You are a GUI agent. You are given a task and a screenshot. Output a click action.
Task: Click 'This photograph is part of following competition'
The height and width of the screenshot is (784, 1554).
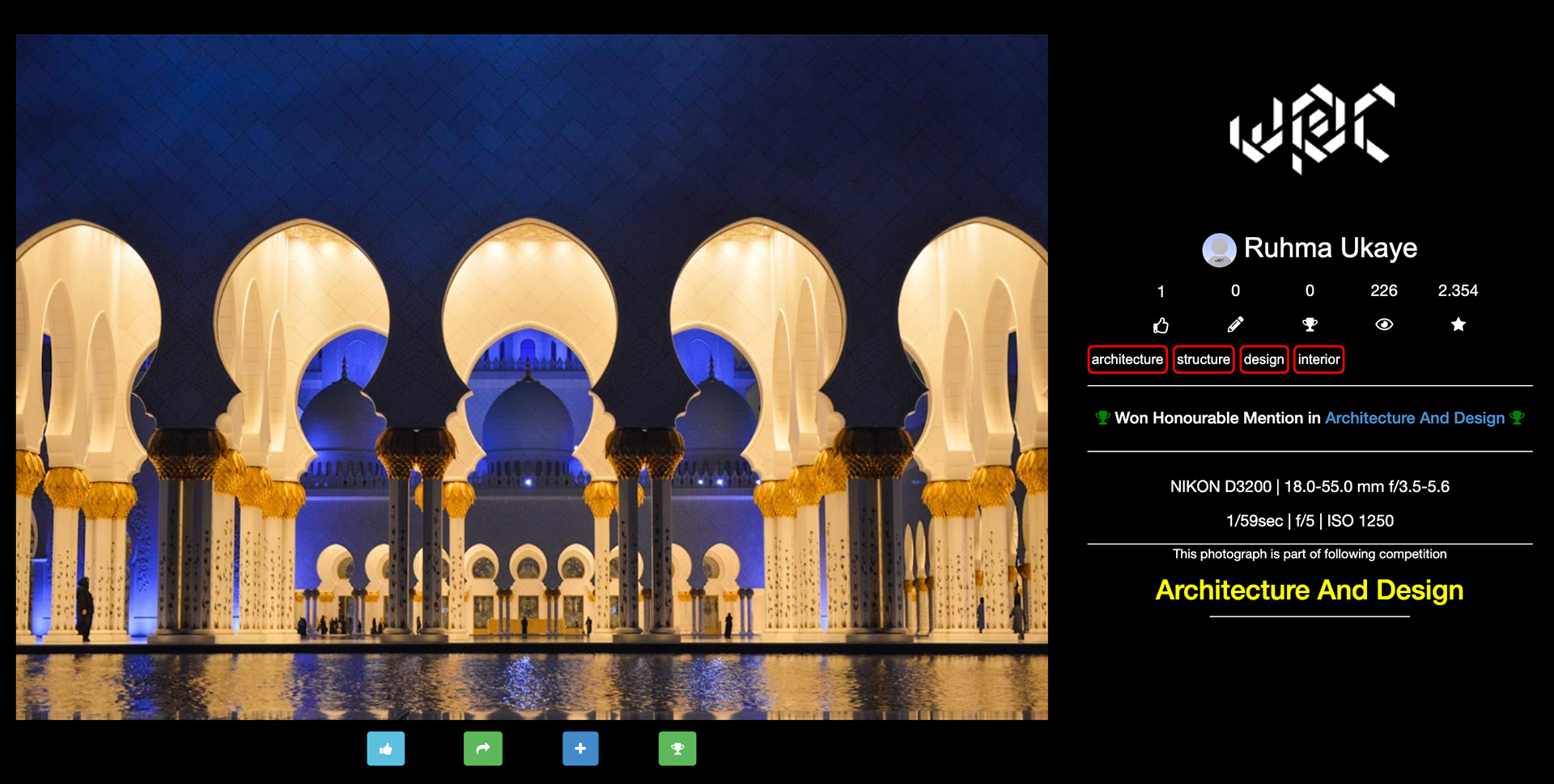(x=1310, y=554)
